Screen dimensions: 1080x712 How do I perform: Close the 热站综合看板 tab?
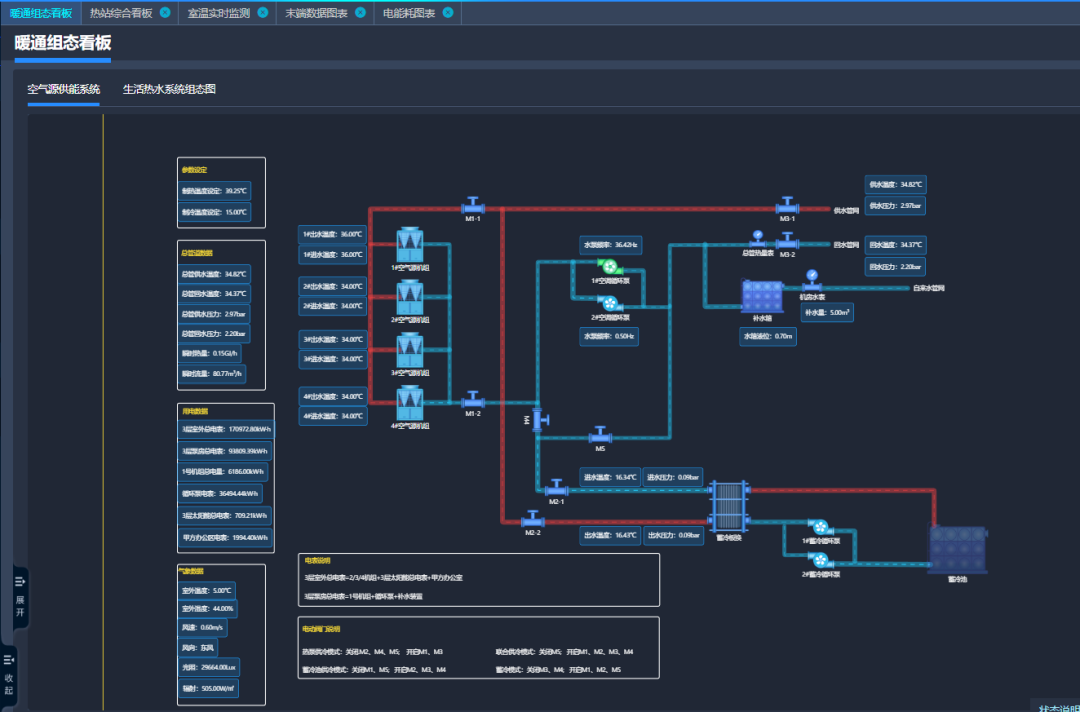165,13
